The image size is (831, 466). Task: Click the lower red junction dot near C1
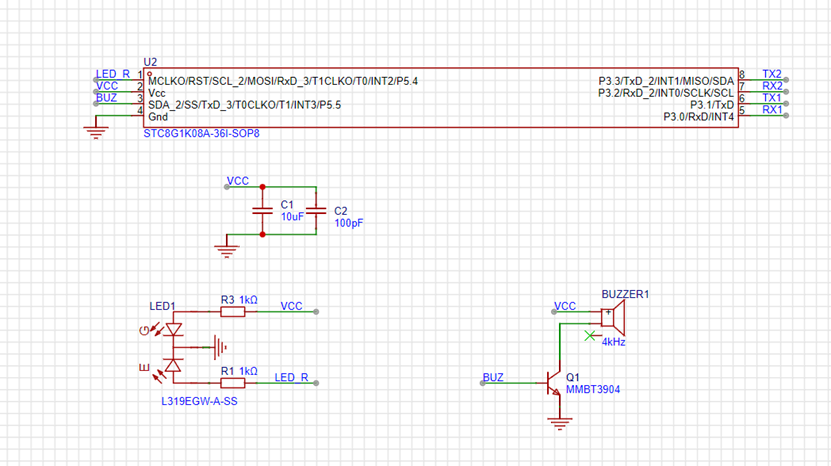tap(262, 234)
